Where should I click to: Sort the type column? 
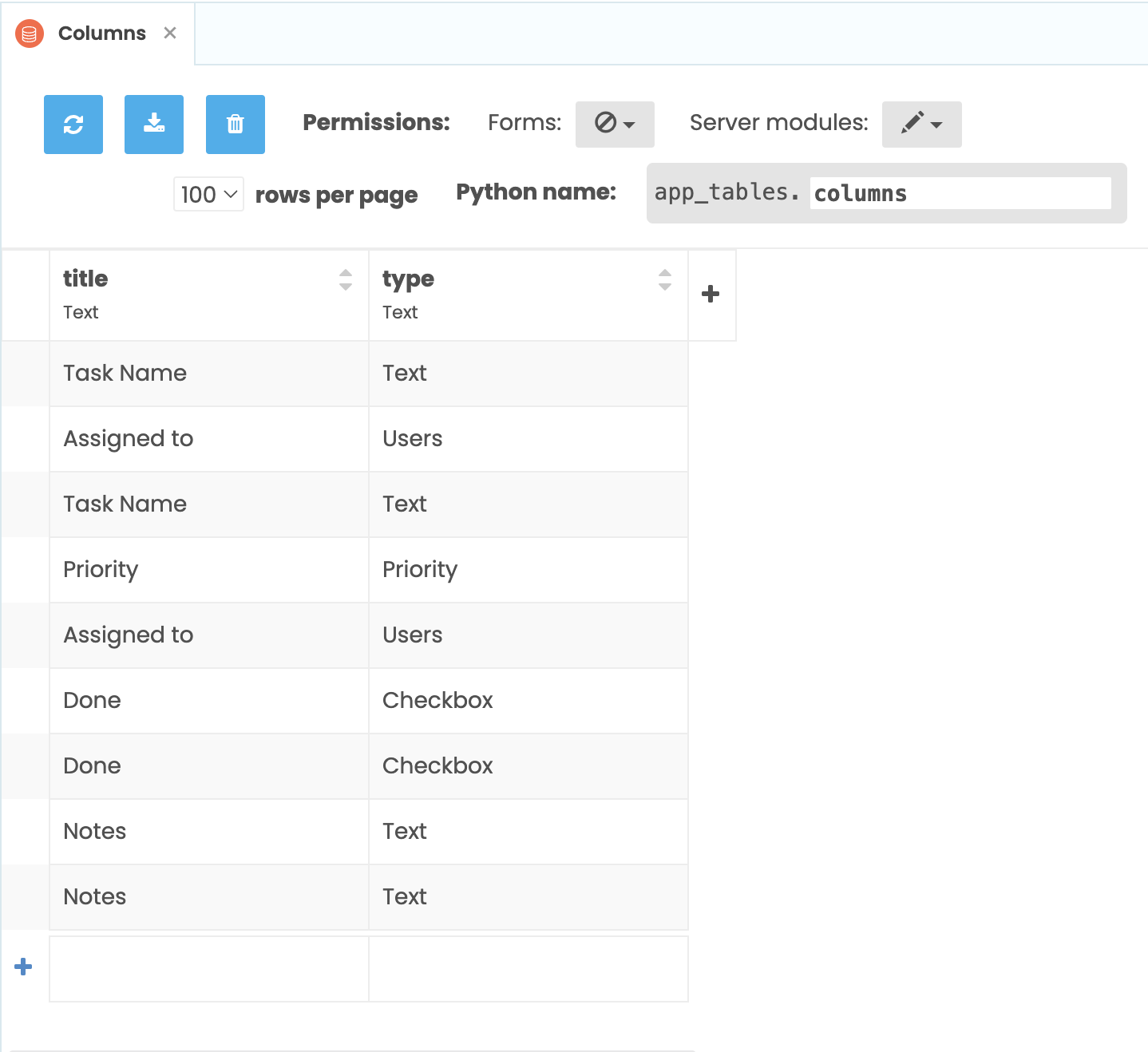tap(665, 279)
